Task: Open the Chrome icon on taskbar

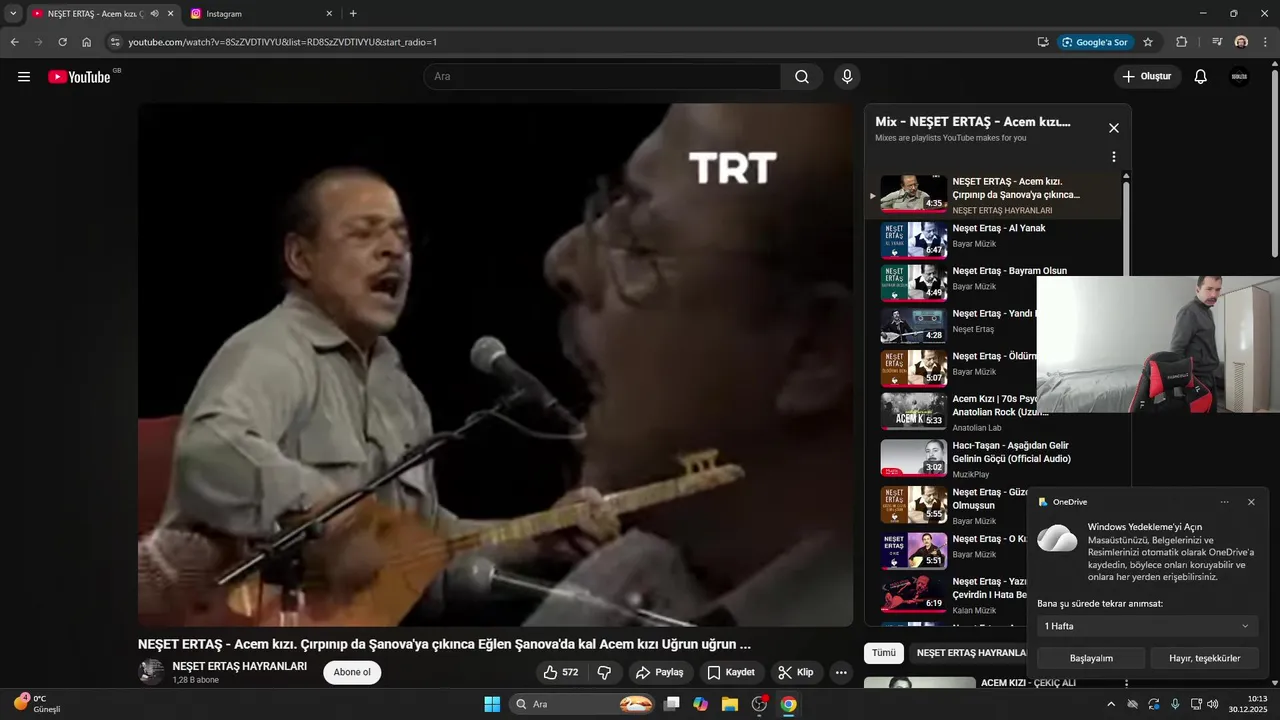Action: pos(788,704)
